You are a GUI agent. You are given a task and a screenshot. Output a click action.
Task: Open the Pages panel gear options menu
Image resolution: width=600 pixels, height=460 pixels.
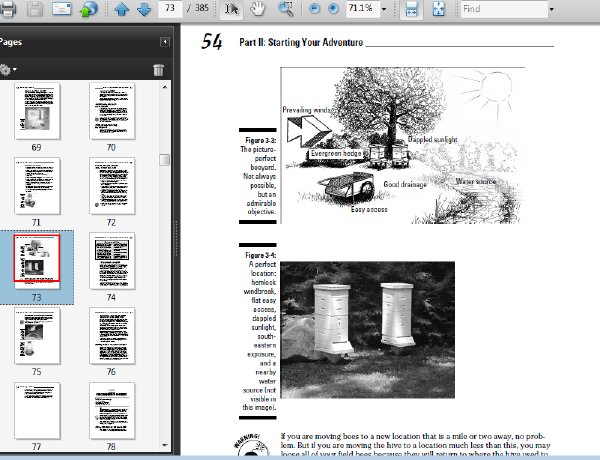point(8,70)
